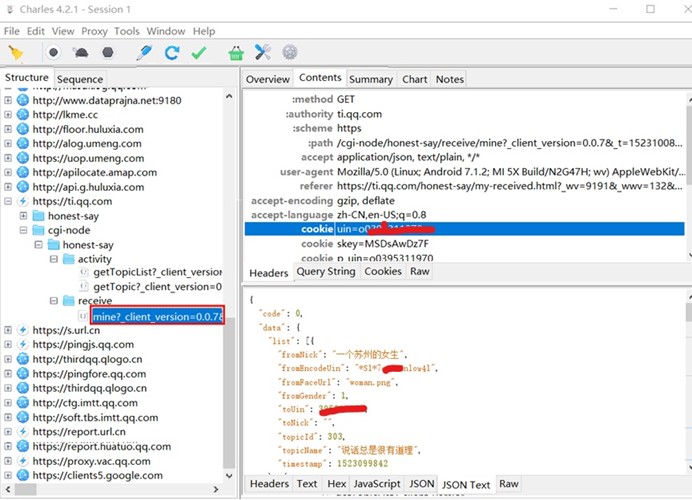Image resolution: width=692 pixels, height=500 pixels.
Task: Expand the http://floor.huluxia.com node
Action: tap(8, 129)
